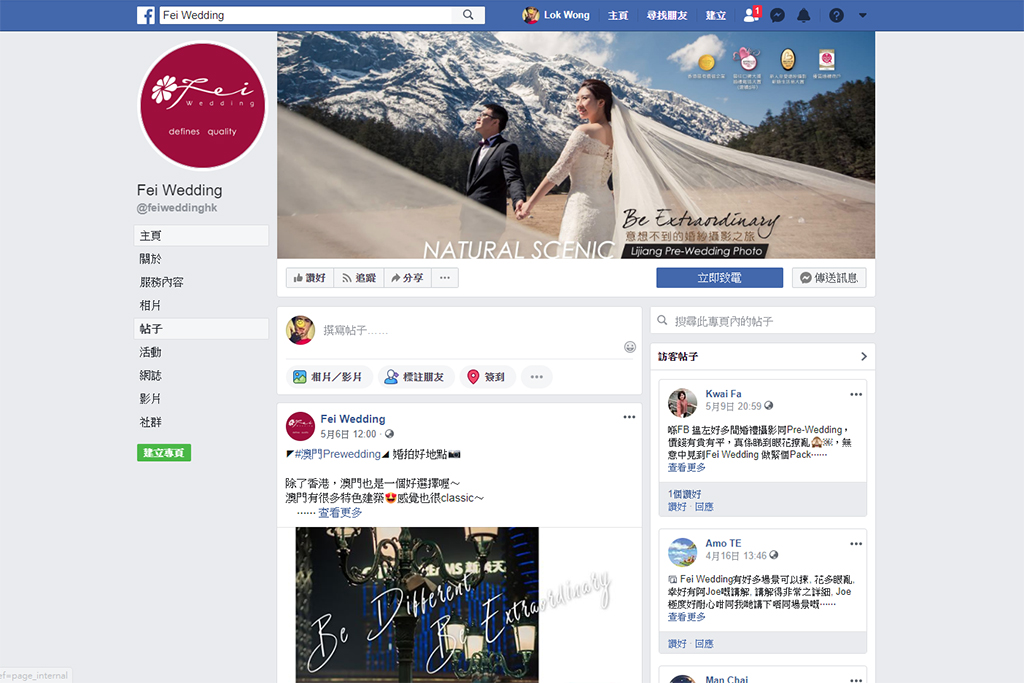Viewport: 1024px width, 683px height.
Task: Click the Facebook logo icon
Action: (146, 15)
